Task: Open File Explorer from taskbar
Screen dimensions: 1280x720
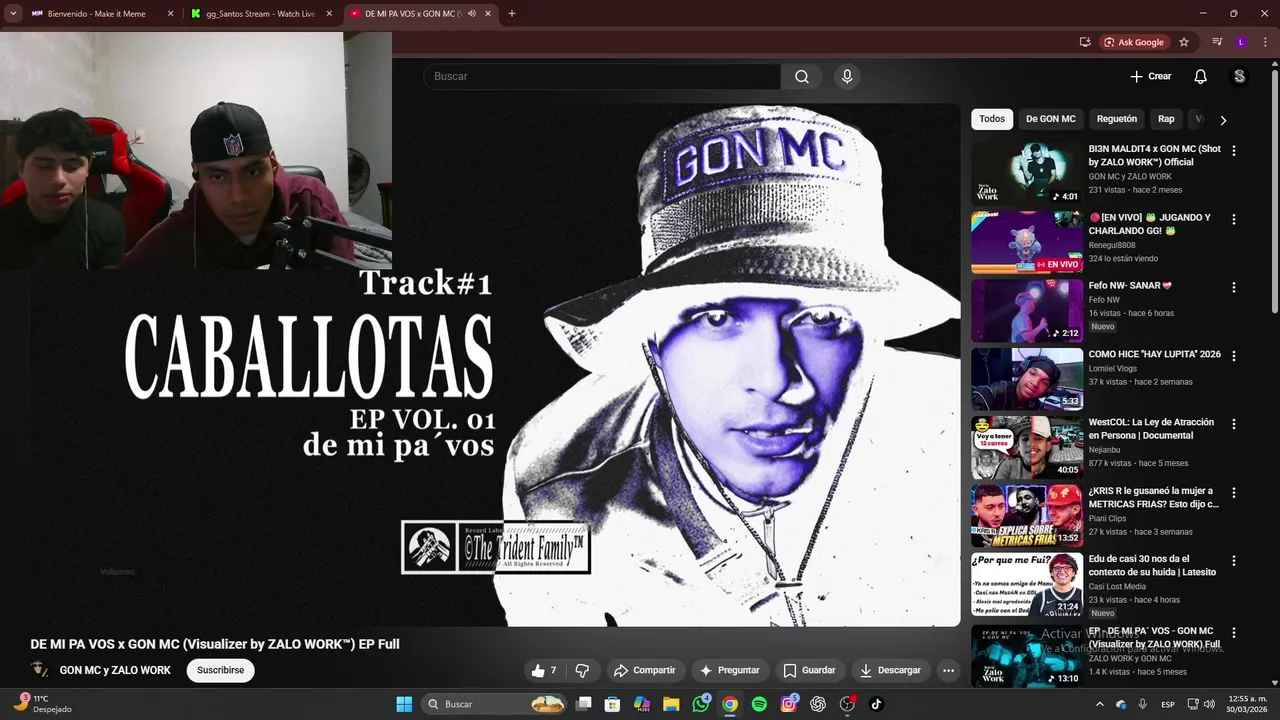Action: tap(671, 704)
